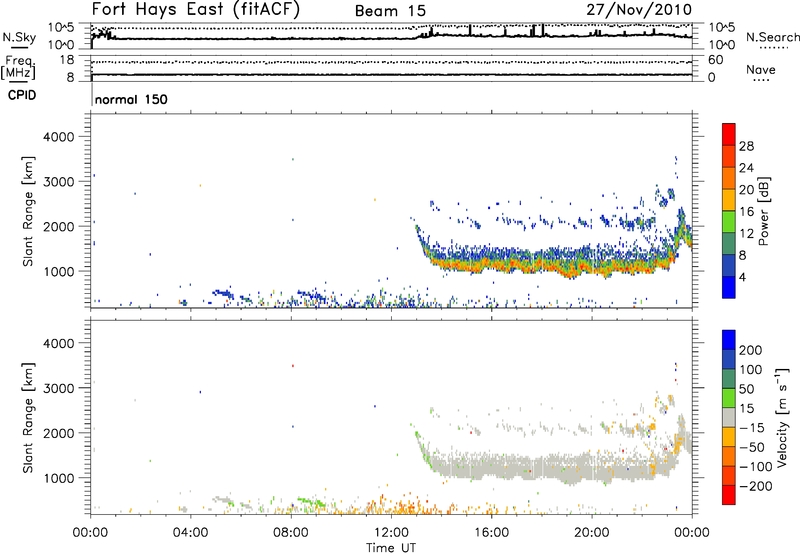Click the '28' Power colorbar value
Screen dimensions: 800x554
[746, 146]
